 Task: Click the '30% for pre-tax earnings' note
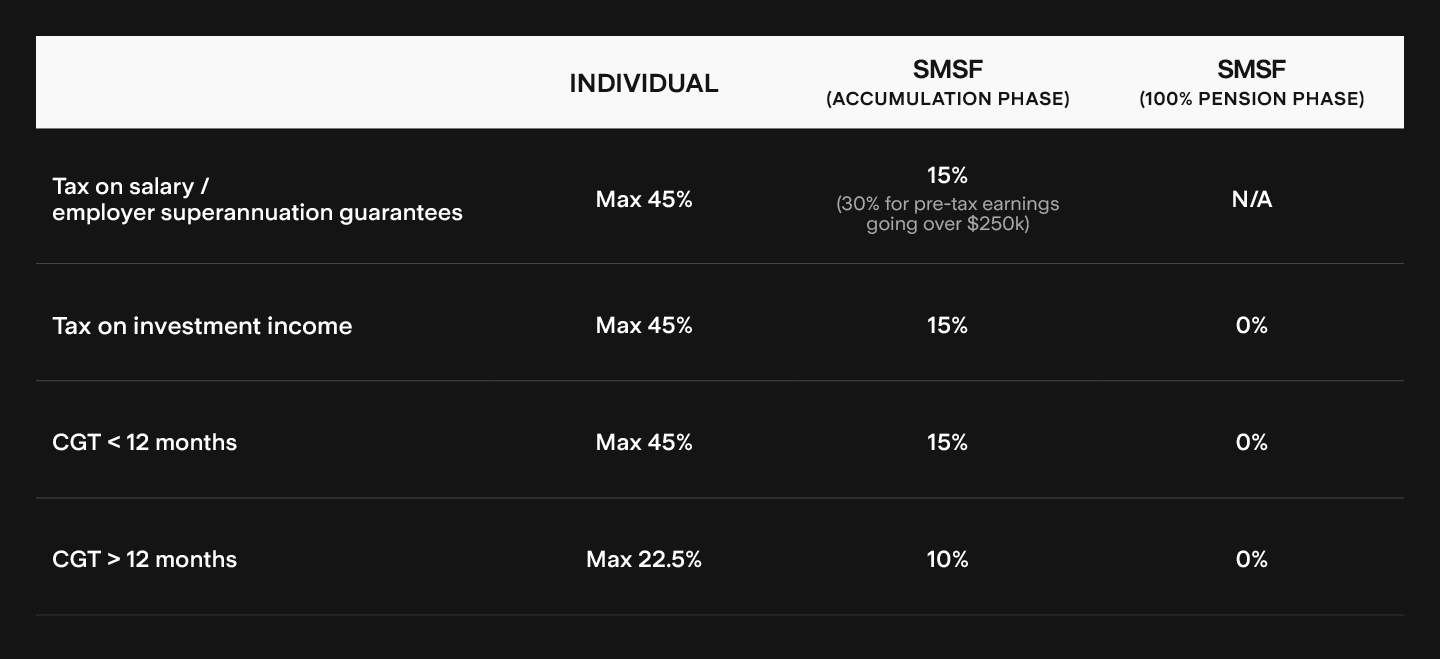tap(947, 214)
